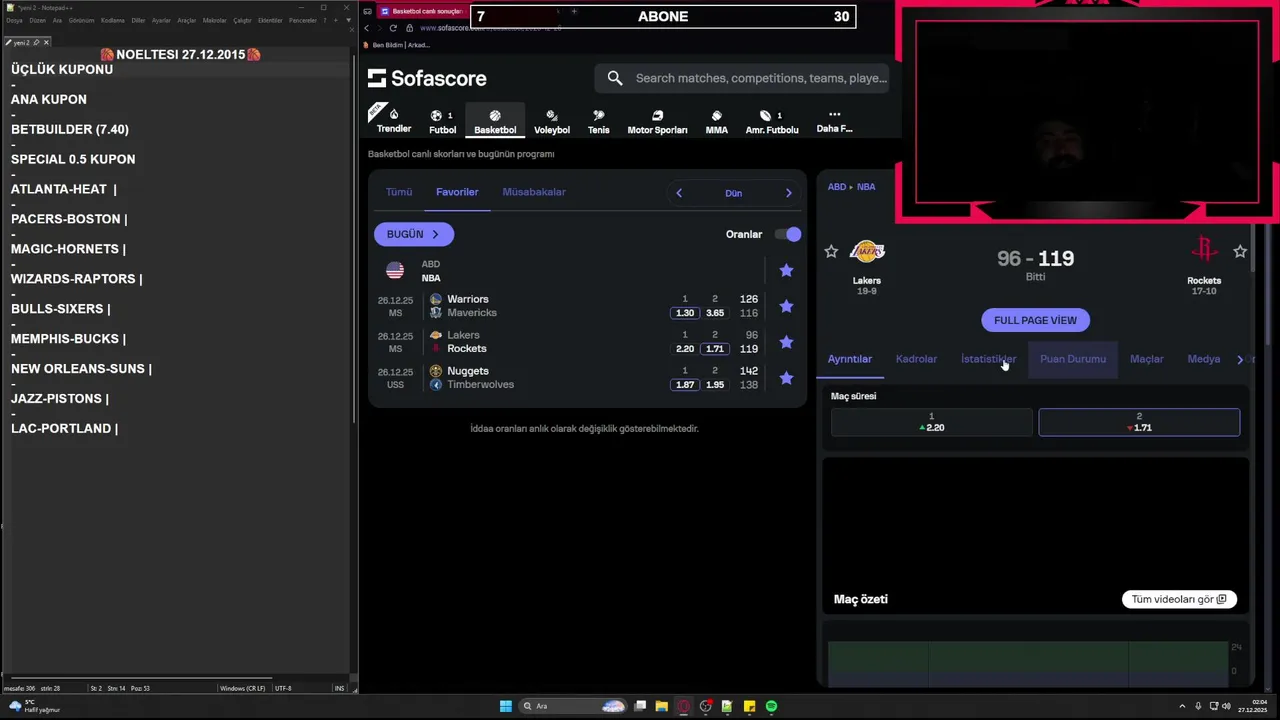Click the Rockets team logo

1204,250
